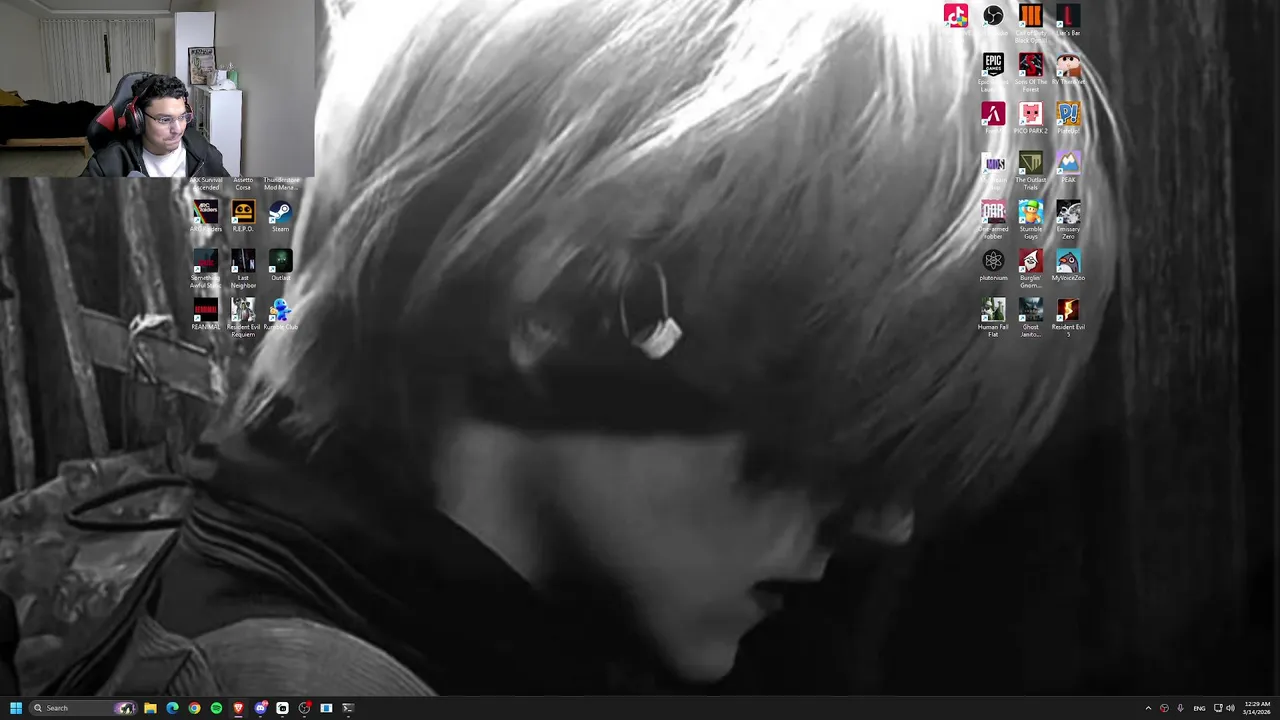Launch the Emissary Zero shortcut
The height and width of the screenshot is (720, 1280).
[x=1068, y=219]
